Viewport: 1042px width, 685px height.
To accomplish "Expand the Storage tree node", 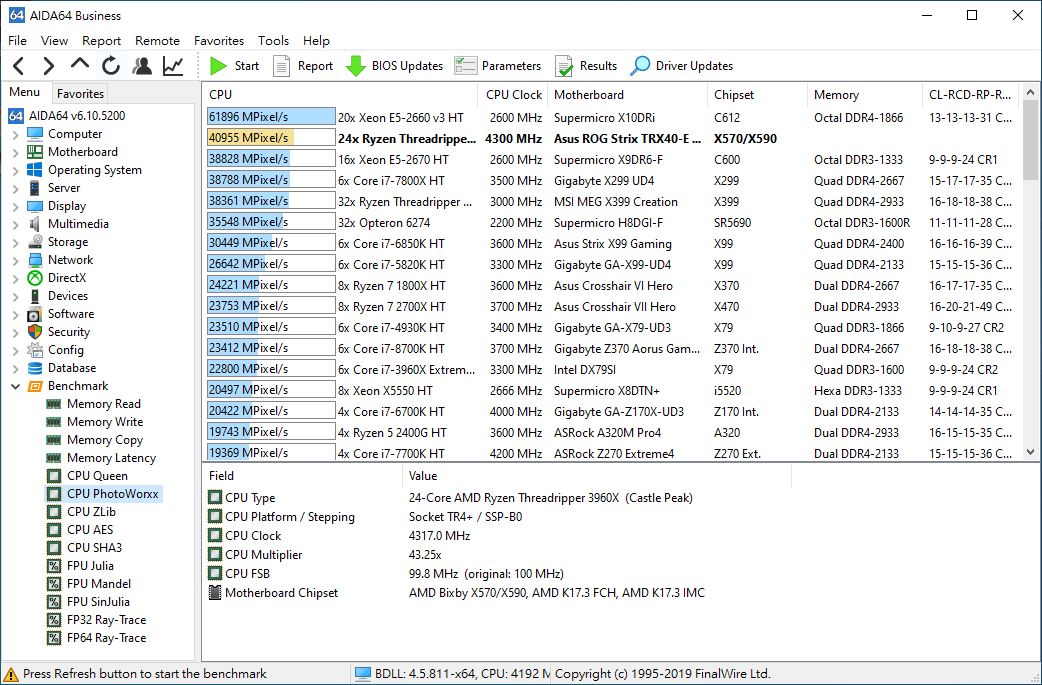I will coord(15,242).
